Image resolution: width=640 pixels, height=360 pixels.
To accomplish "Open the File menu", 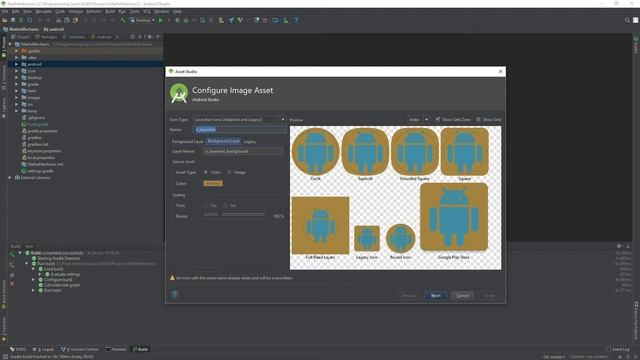I will [4, 11].
